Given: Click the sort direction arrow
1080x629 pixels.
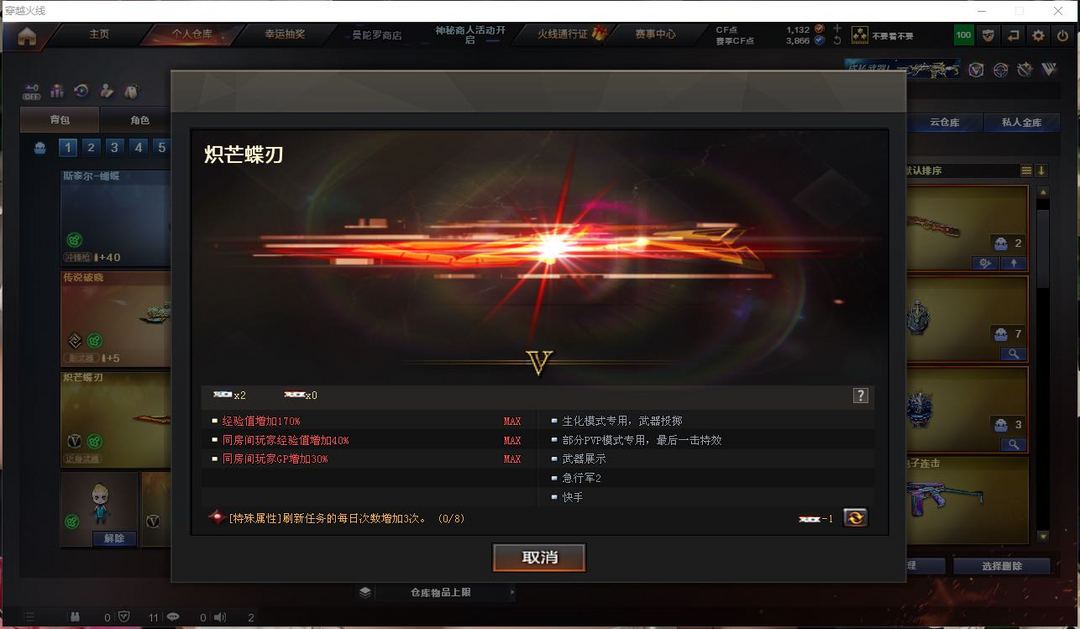Looking at the screenshot, I should 1042,170.
